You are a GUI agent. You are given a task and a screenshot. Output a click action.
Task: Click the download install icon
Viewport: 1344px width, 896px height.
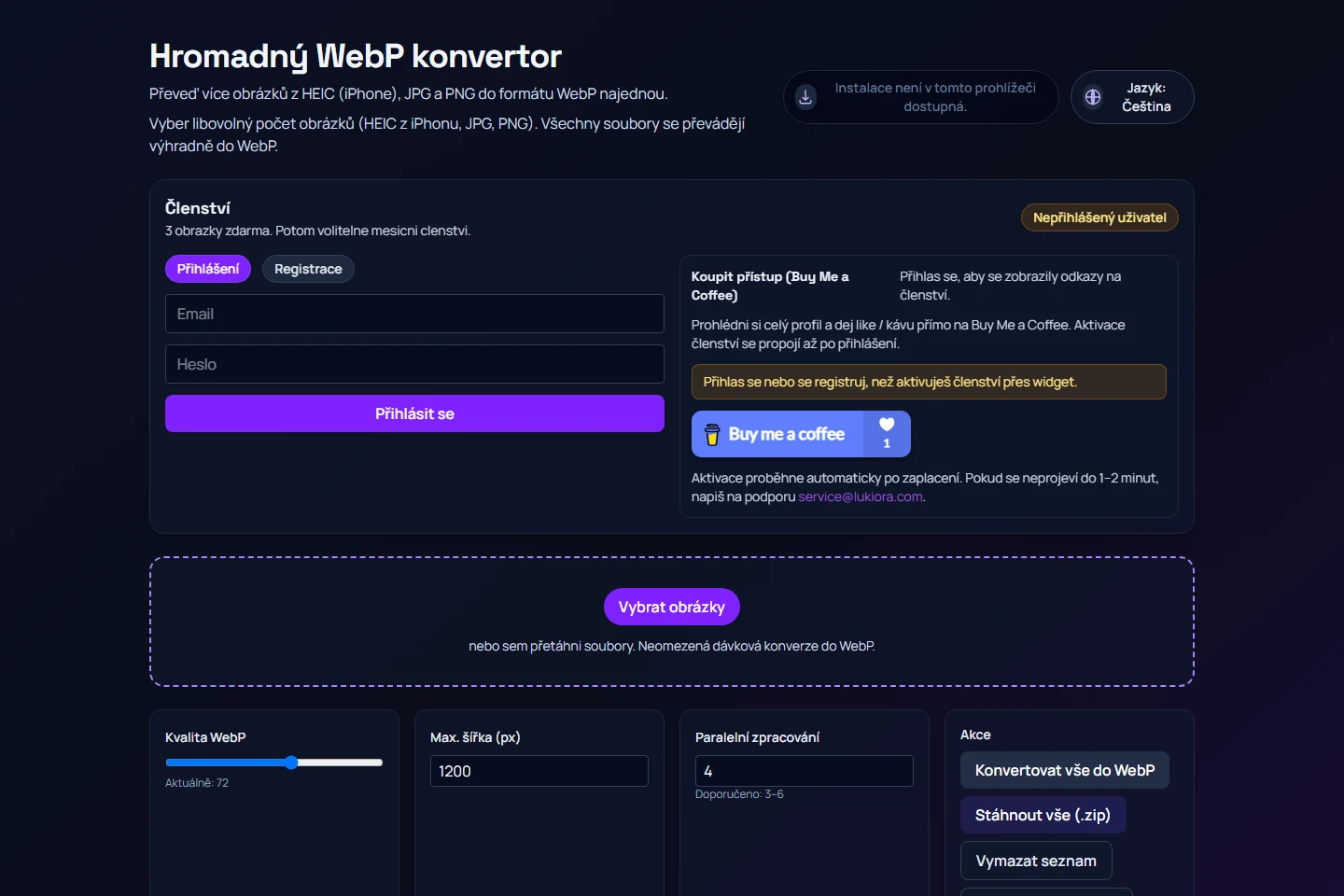pos(805,97)
